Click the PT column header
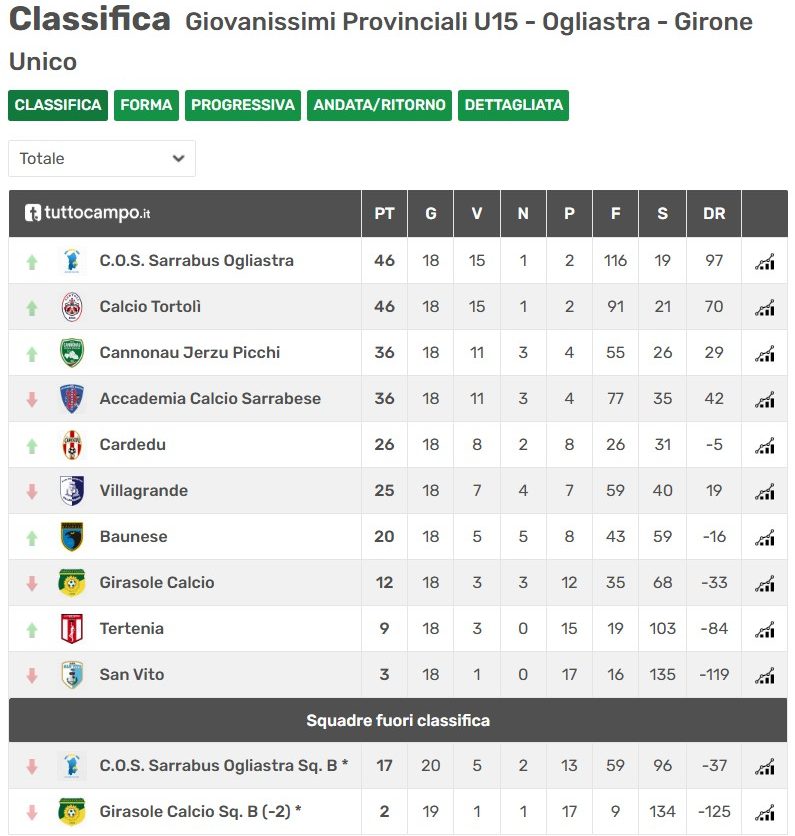 point(384,213)
